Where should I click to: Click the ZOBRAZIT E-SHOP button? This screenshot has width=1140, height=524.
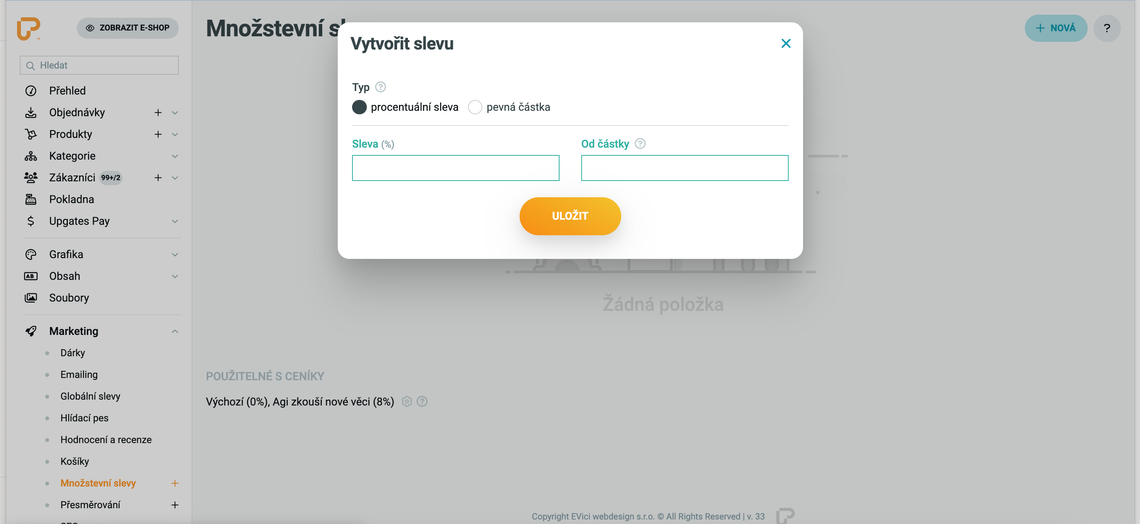click(x=127, y=28)
